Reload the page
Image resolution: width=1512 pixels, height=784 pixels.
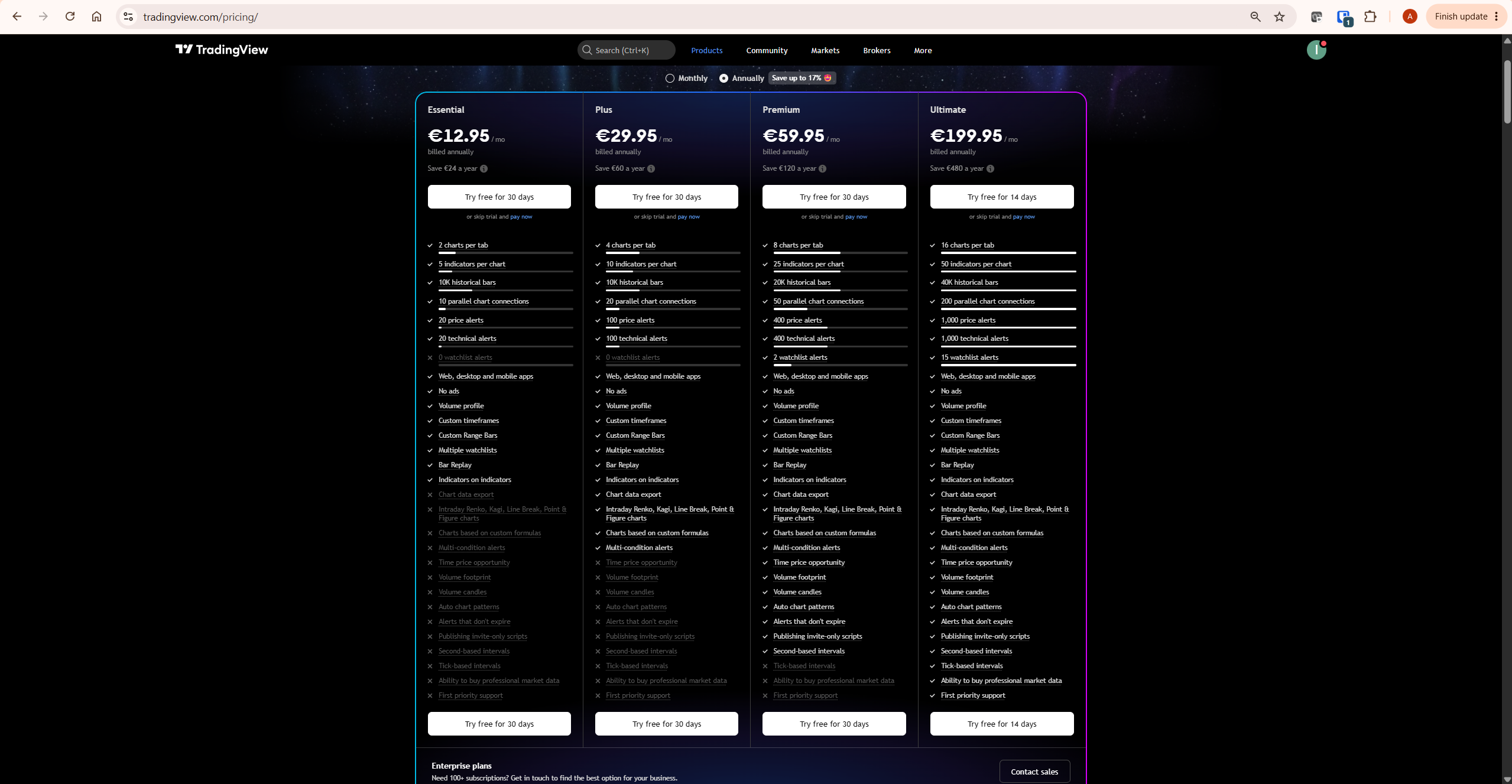point(70,17)
